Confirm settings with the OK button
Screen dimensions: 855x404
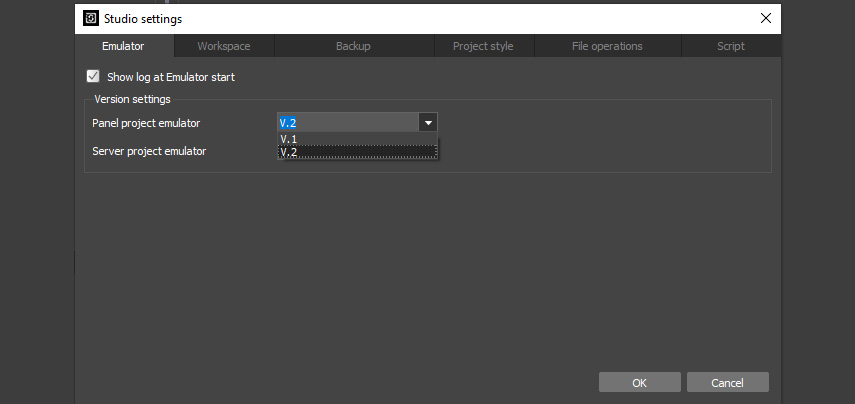coord(639,382)
